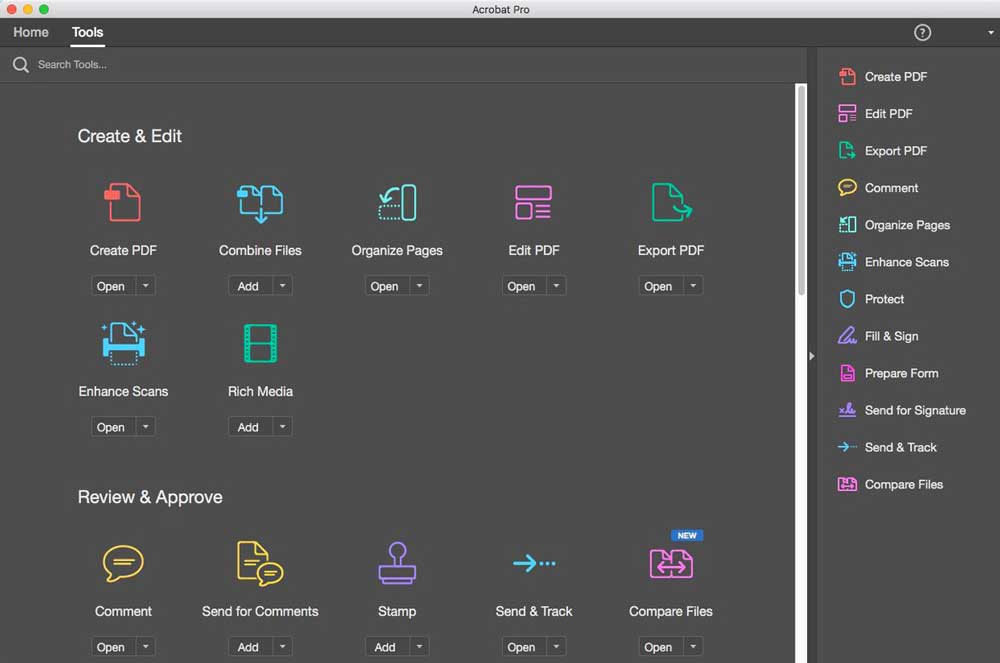Click the Stamp tool icon
1000x663 pixels.
[x=397, y=563]
